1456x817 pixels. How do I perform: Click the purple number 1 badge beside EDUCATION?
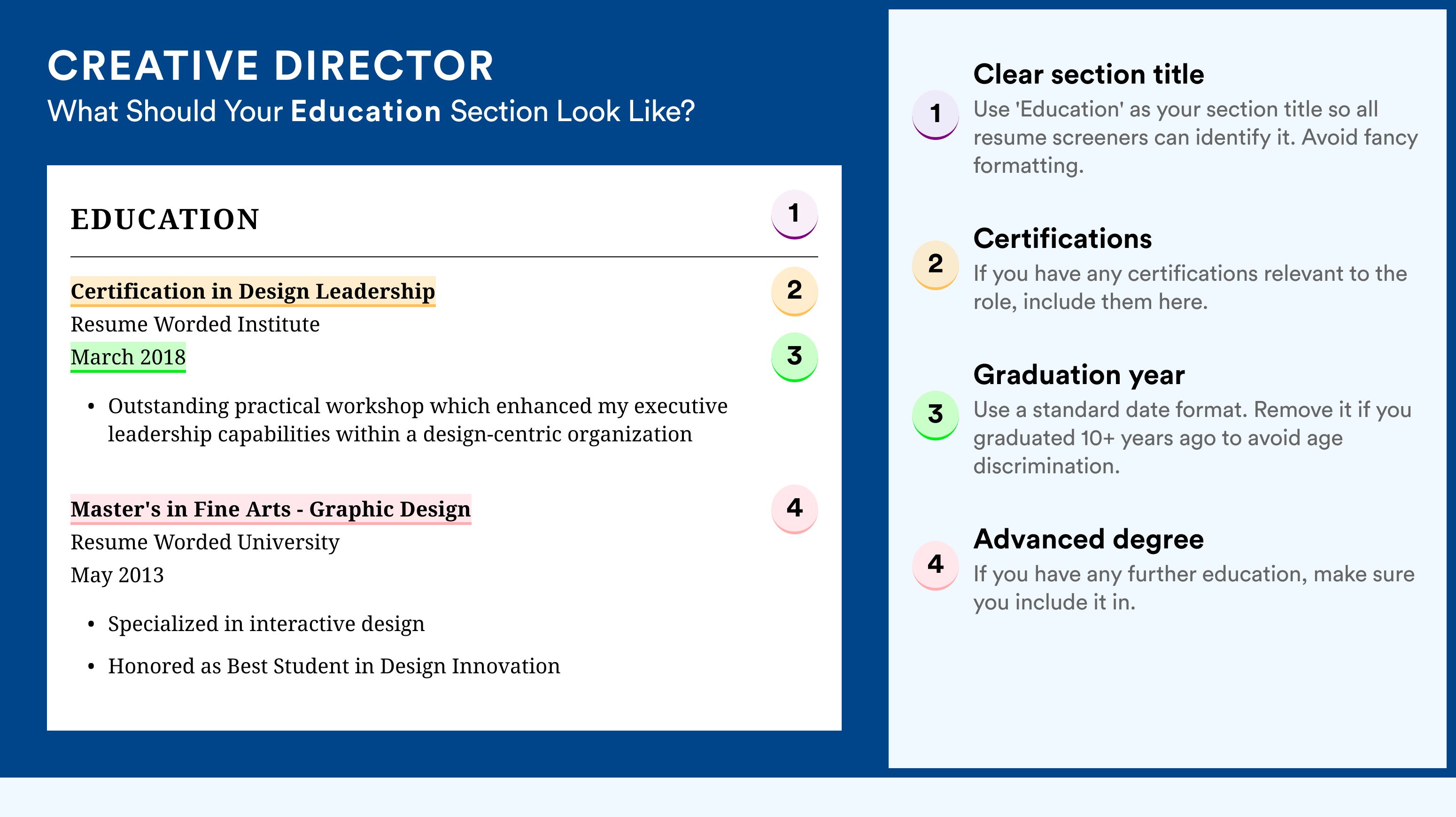click(x=794, y=214)
